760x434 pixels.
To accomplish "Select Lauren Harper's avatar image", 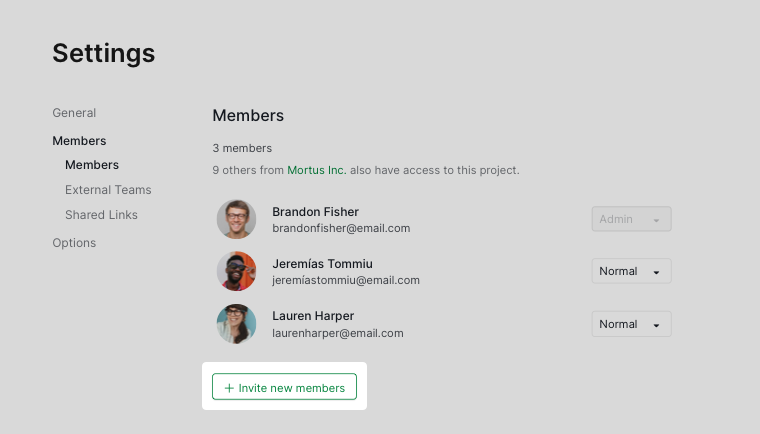I will [237, 324].
